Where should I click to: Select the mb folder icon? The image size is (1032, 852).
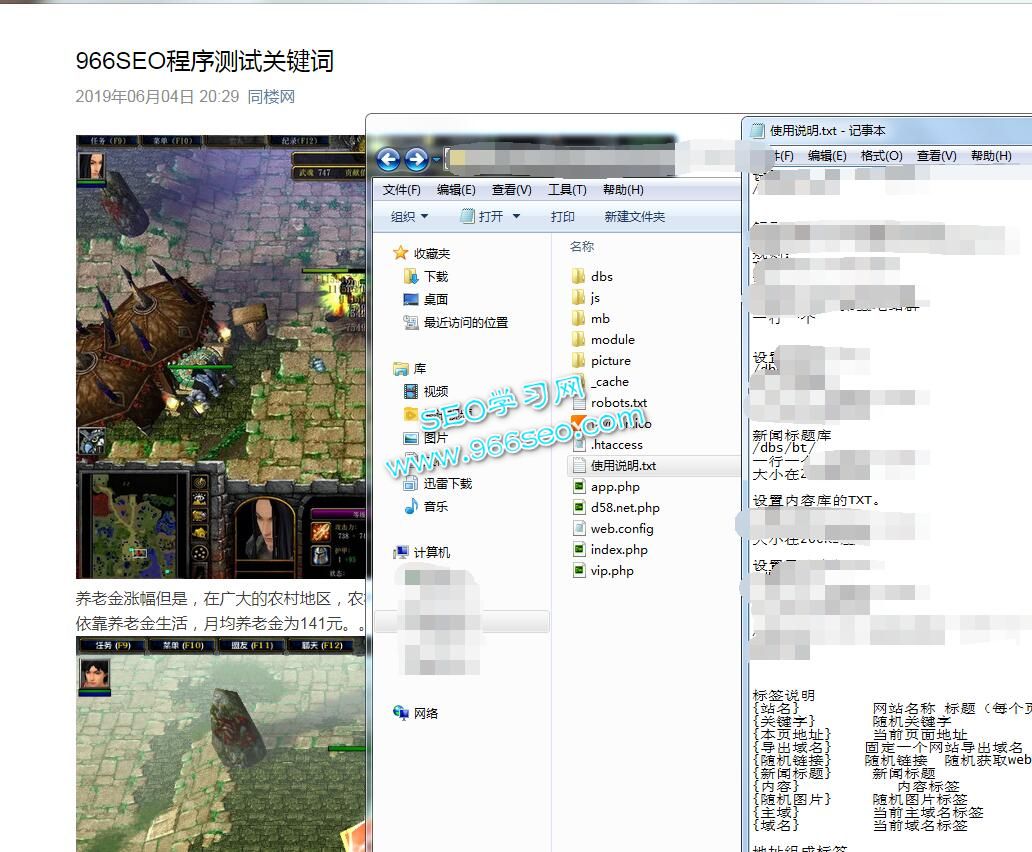tap(579, 318)
